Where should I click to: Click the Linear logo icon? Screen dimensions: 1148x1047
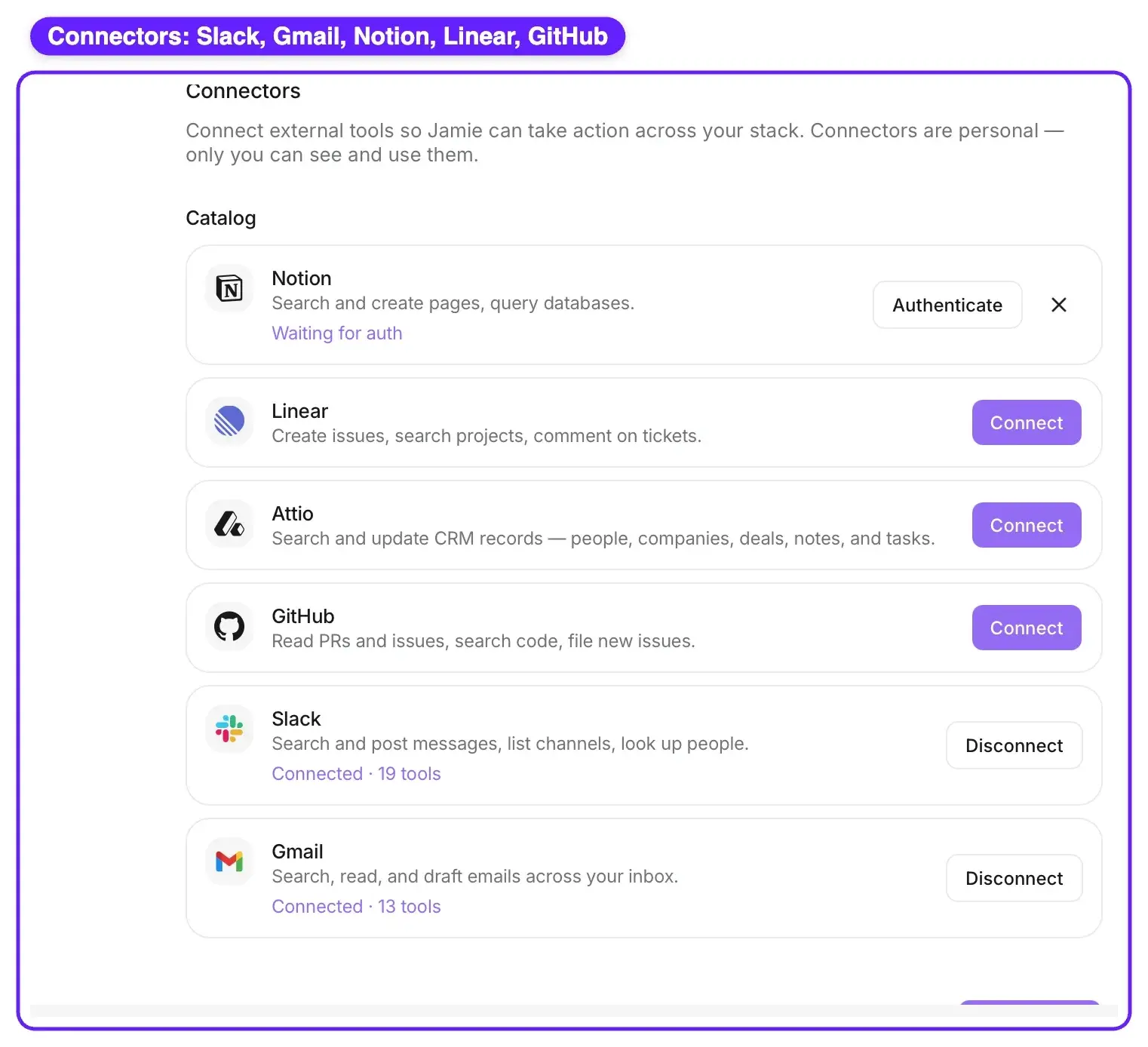pyautogui.click(x=229, y=421)
